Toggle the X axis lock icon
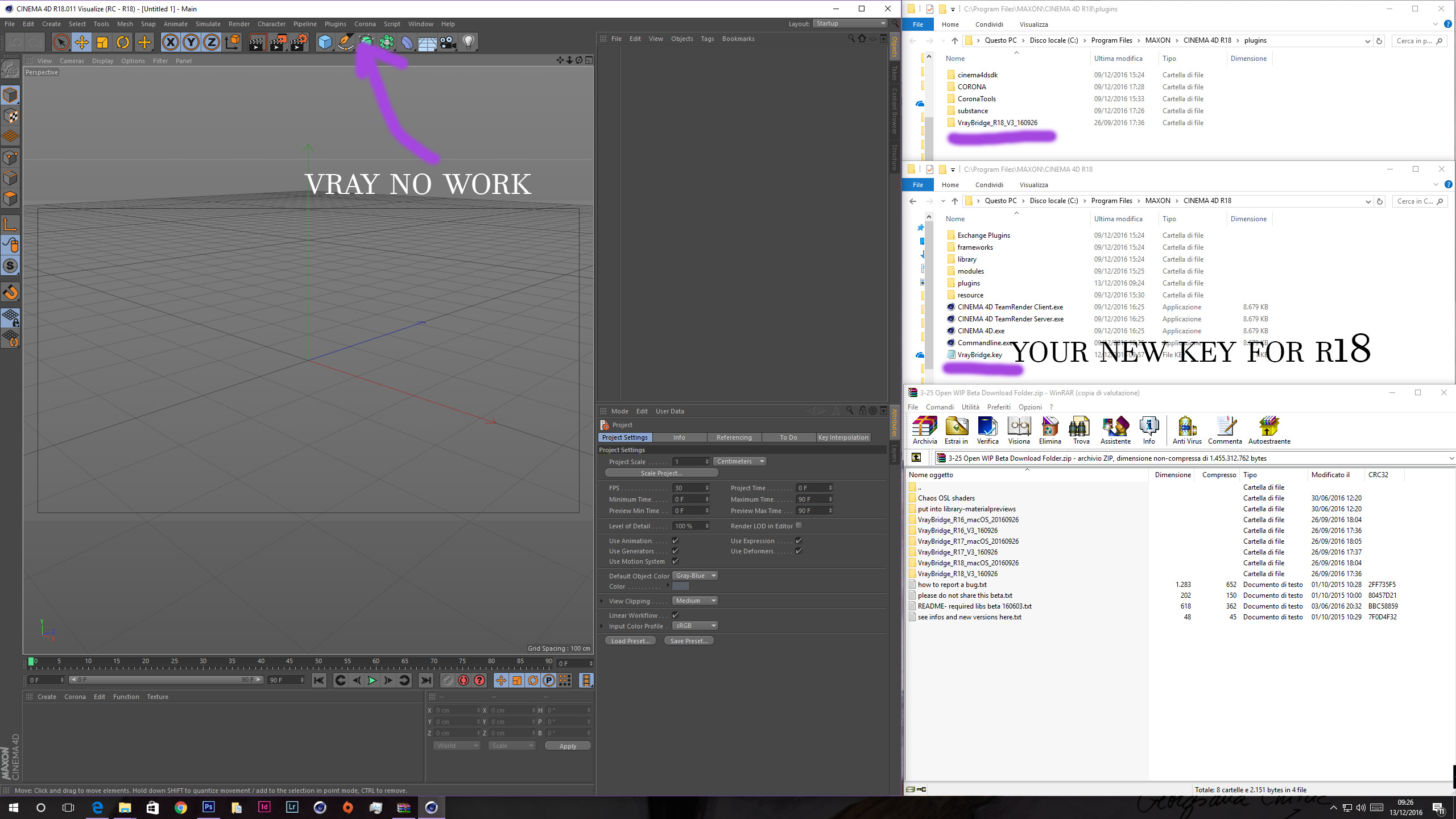 [170, 42]
